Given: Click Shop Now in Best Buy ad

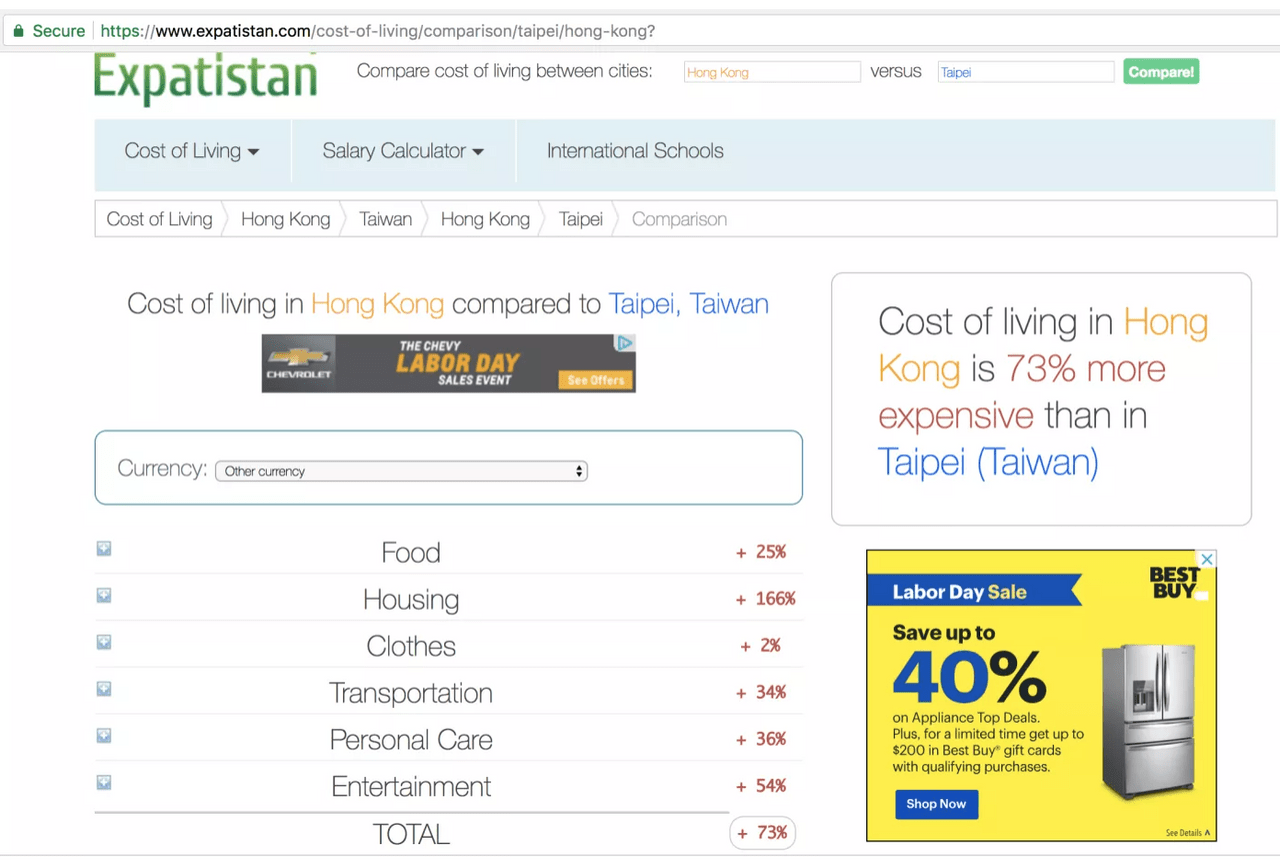Looking at the screenshot, I should 936,804.
